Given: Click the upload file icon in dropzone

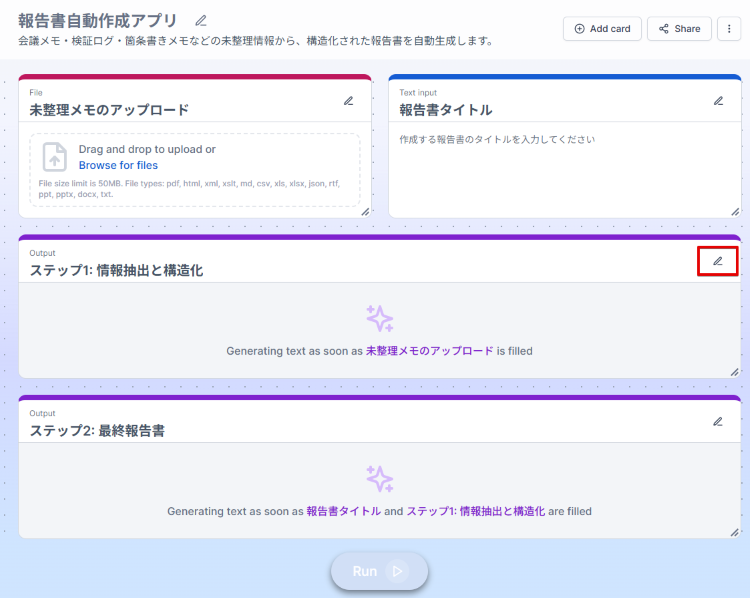Looking at the screenshot, I should pos(55,157).
